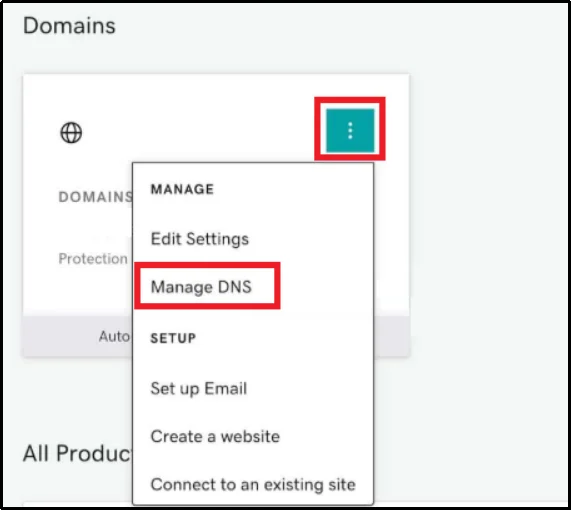The image size is (572, 511).
Task: Click the Domains page heading
Action: (x=69, y=26)
